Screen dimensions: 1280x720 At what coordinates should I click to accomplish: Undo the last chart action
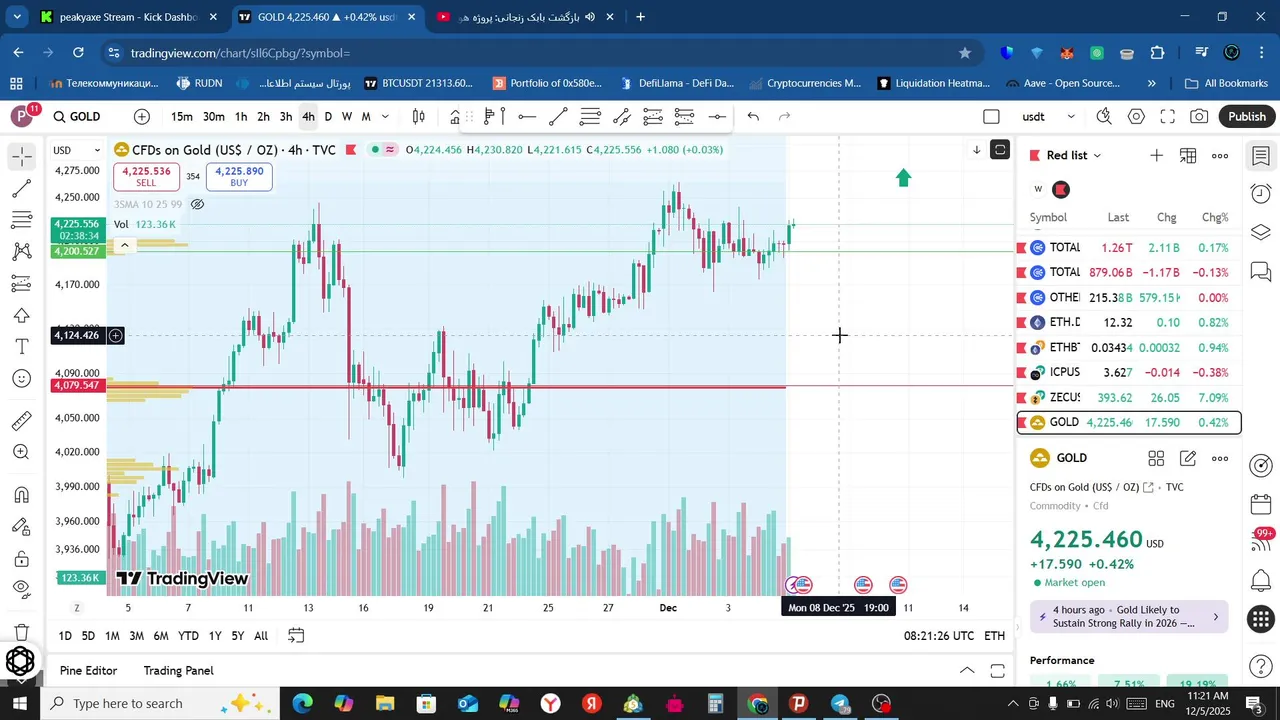point(753,117)
